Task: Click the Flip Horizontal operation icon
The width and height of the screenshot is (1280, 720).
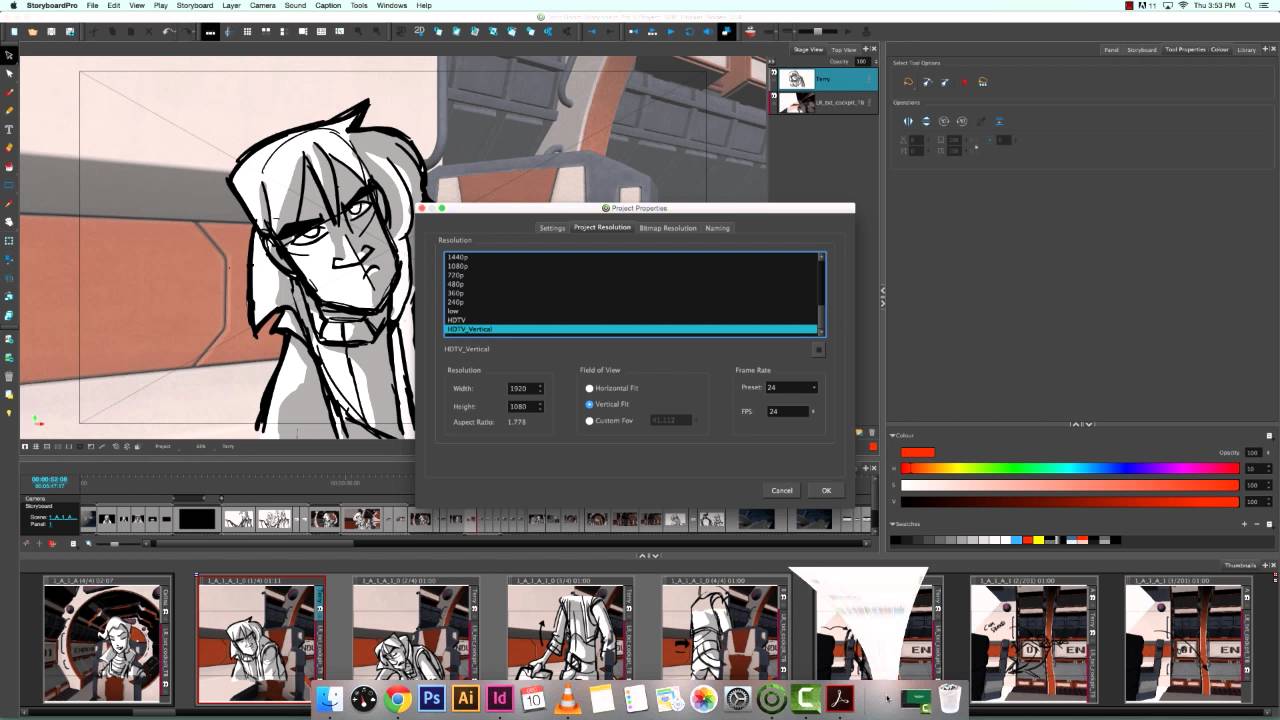Action: (908, 121)
